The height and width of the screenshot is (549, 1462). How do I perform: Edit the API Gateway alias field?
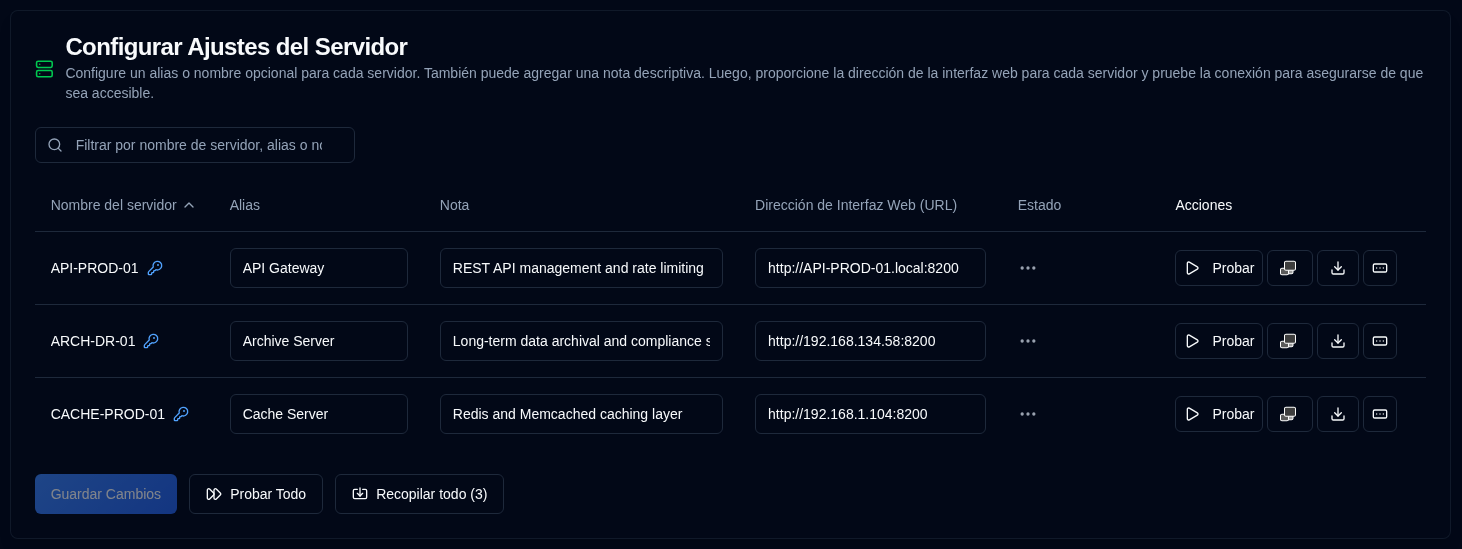[x=319, y=268]
